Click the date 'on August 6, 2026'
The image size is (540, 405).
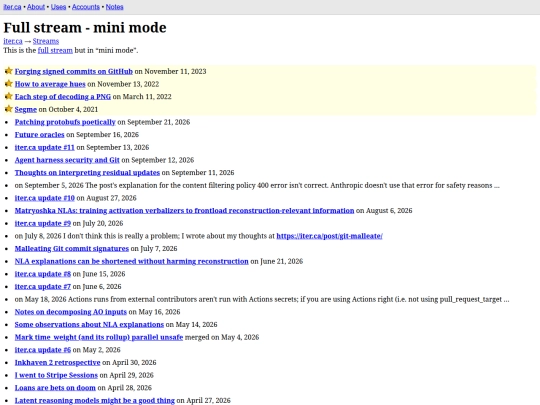tap(384, 211)
